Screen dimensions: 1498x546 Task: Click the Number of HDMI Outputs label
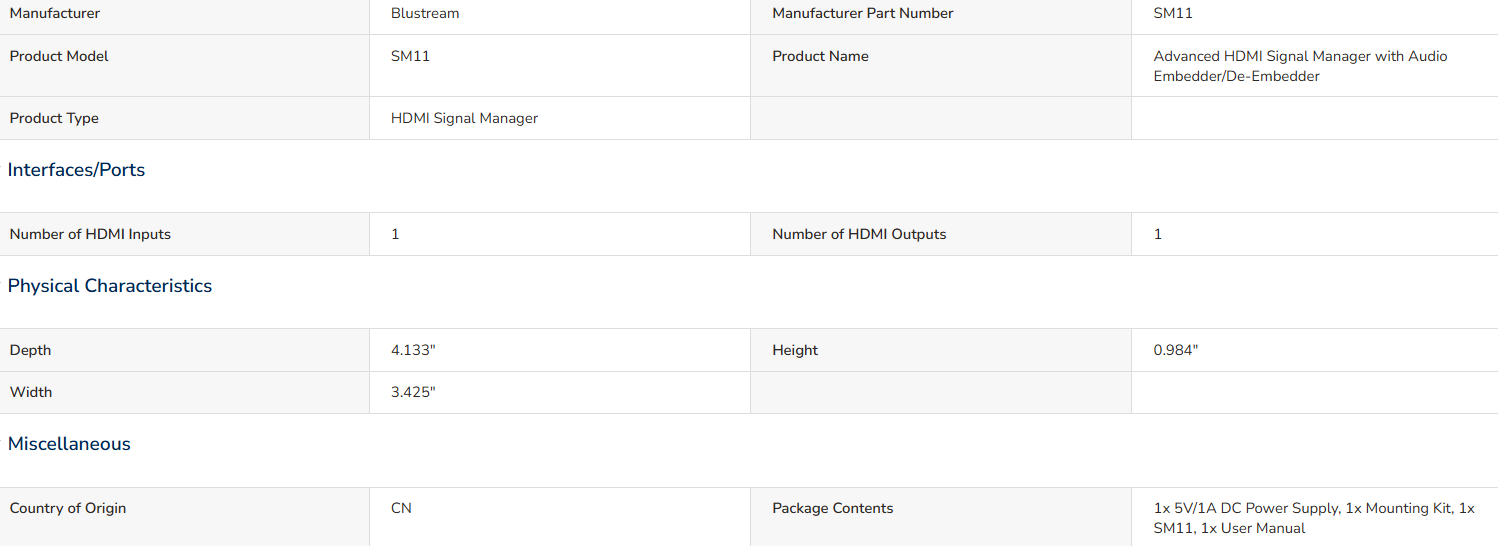(859, 234)
